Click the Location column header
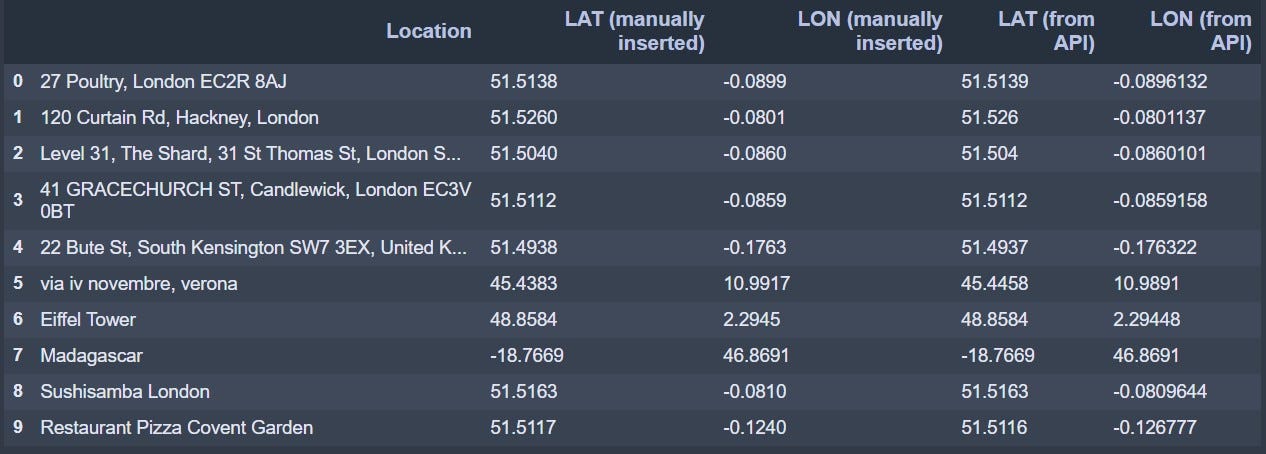 click(429, 31)
